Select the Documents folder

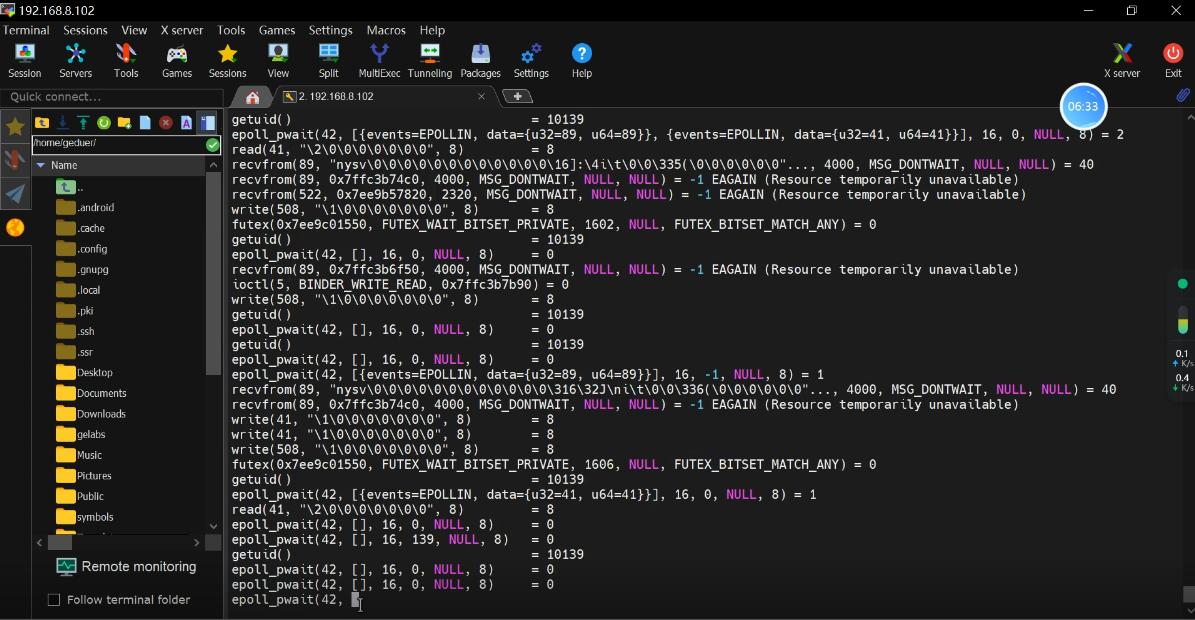[91, 393]
